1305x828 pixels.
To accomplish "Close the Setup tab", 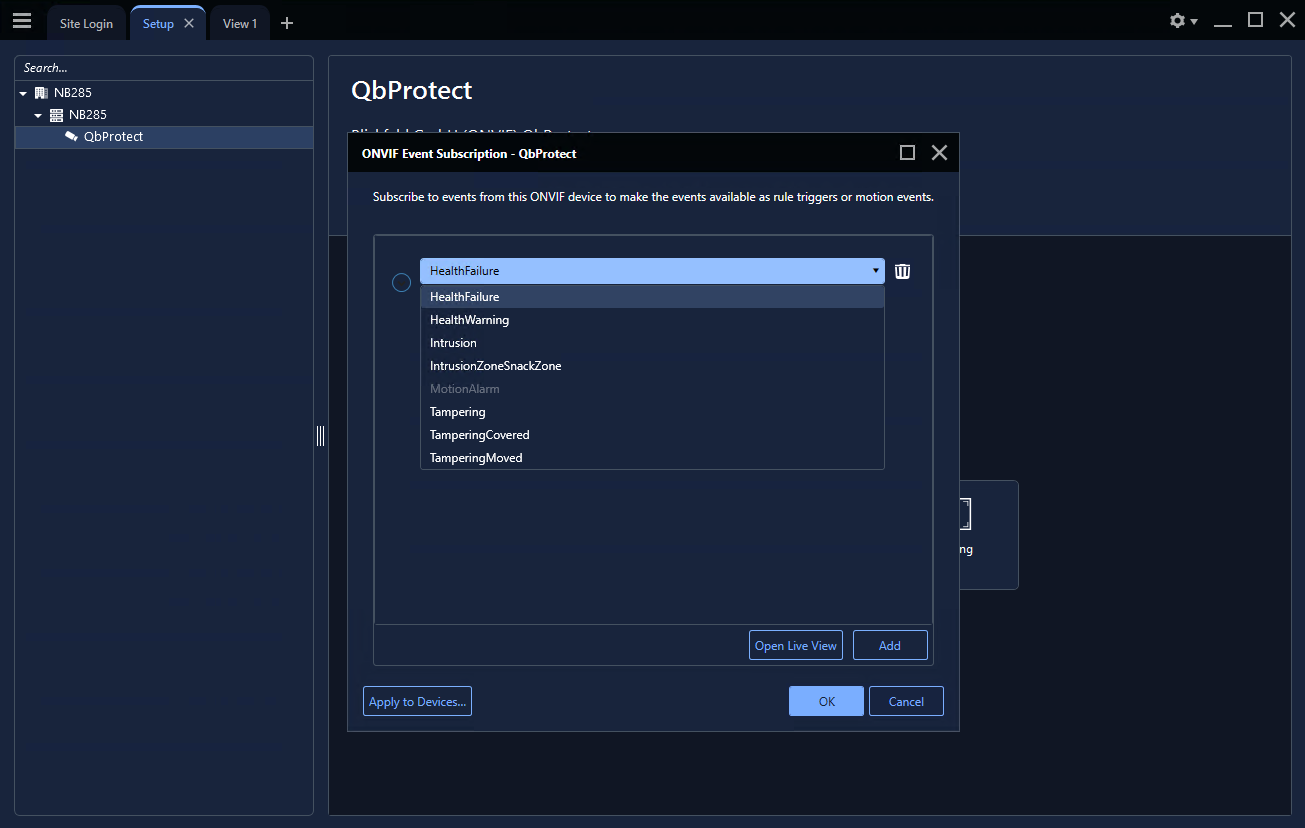I will (189, 23).
